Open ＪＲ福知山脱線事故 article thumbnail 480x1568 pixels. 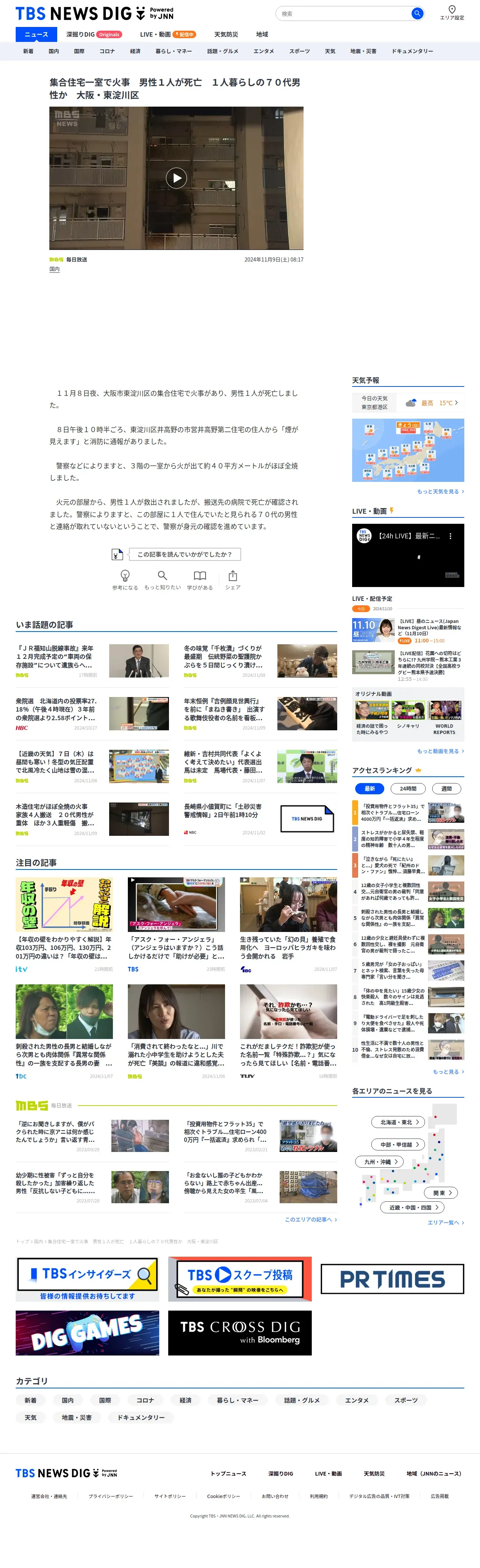[x=139, y=660]
